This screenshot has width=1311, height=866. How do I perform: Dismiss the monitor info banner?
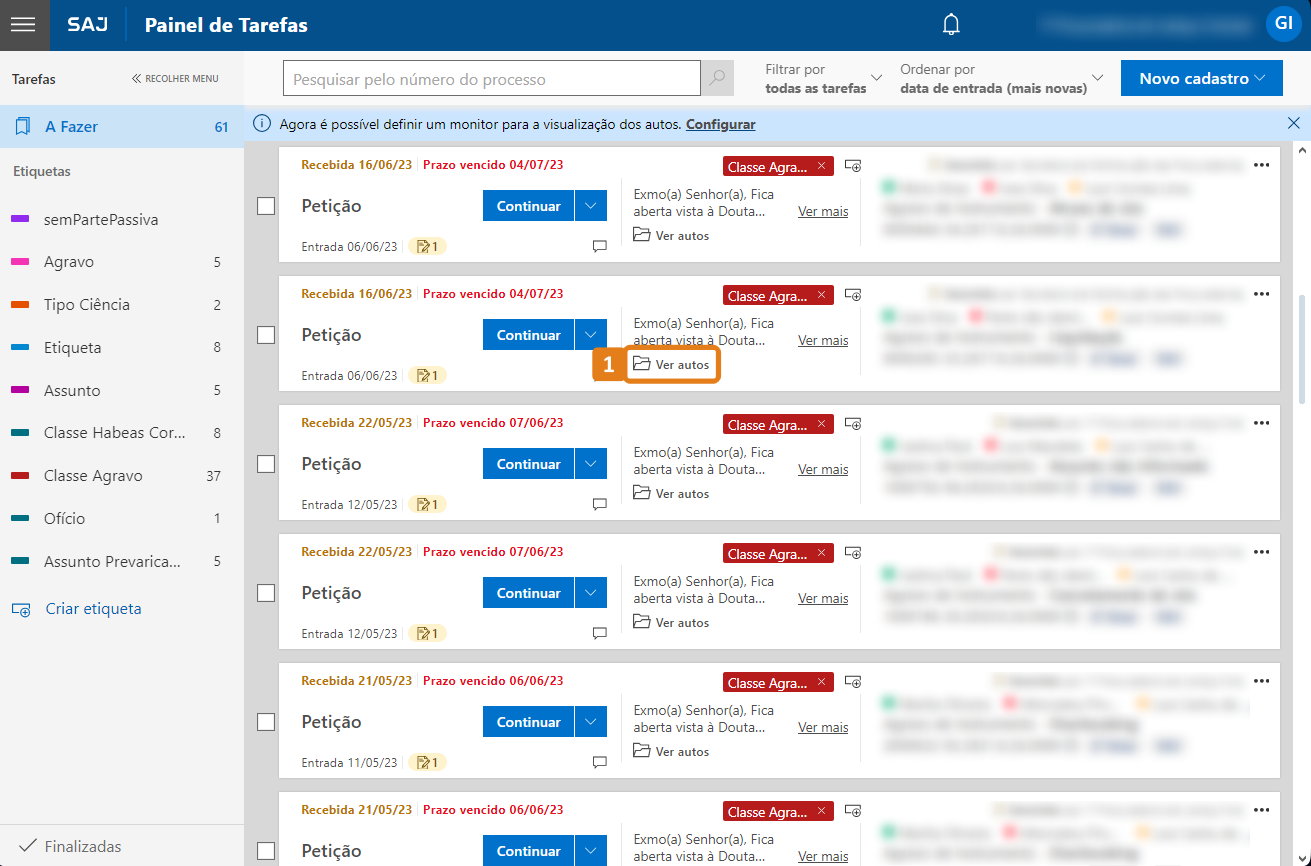point(1293,124)
